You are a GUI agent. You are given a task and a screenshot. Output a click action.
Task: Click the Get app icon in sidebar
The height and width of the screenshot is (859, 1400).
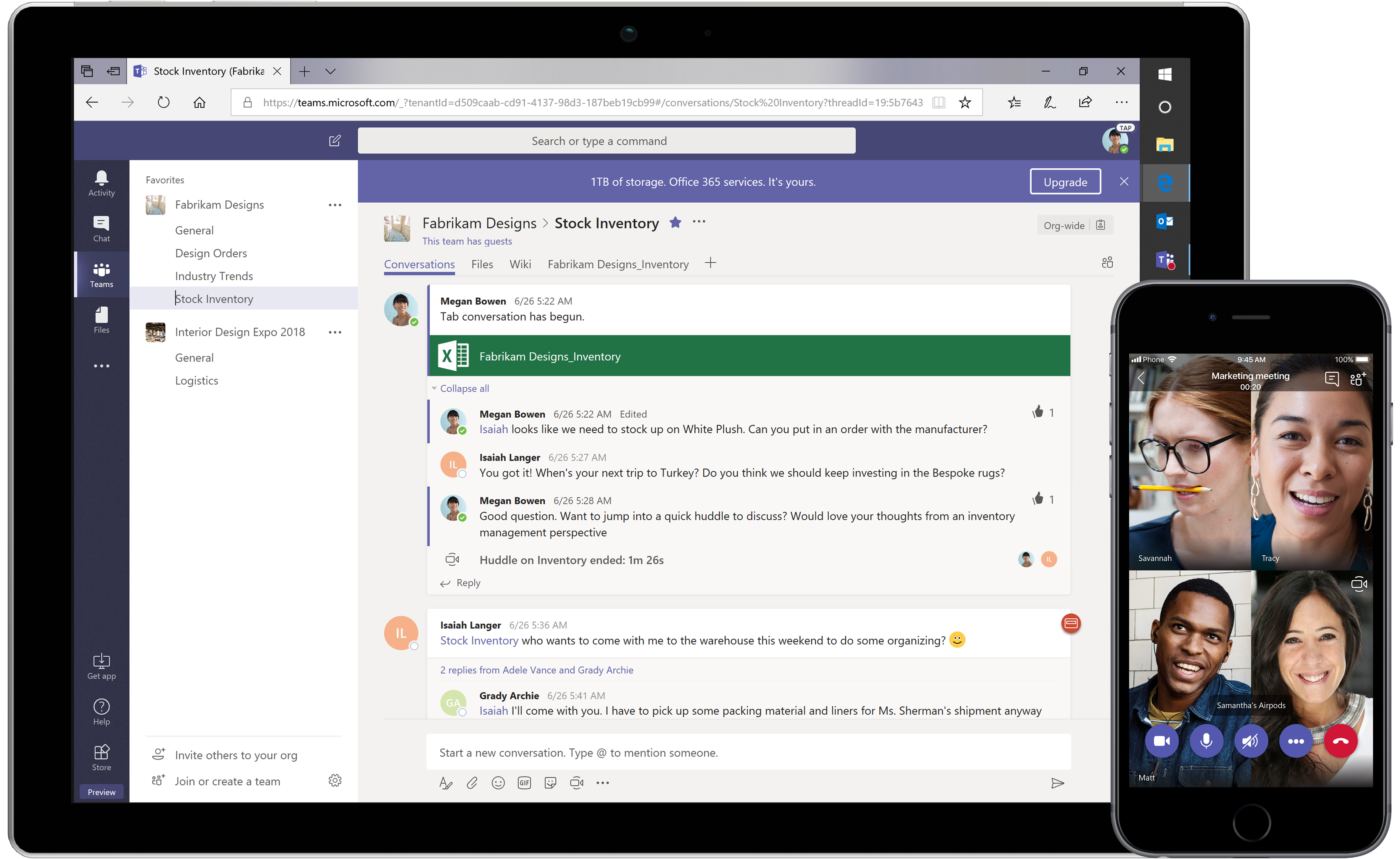(x=101, y=662)
